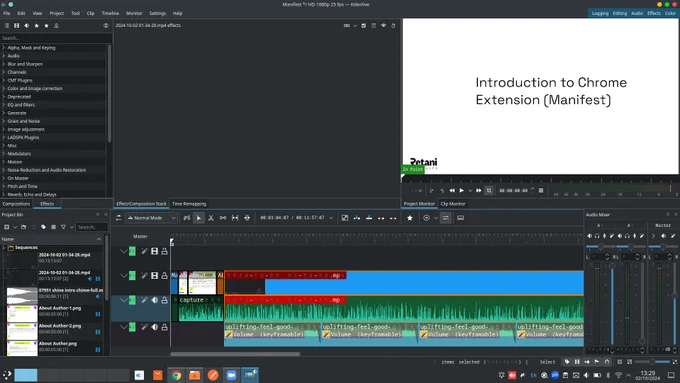
Task: Toggle the audio mixer button in timeline toolbar
Action: click(445, 218)
